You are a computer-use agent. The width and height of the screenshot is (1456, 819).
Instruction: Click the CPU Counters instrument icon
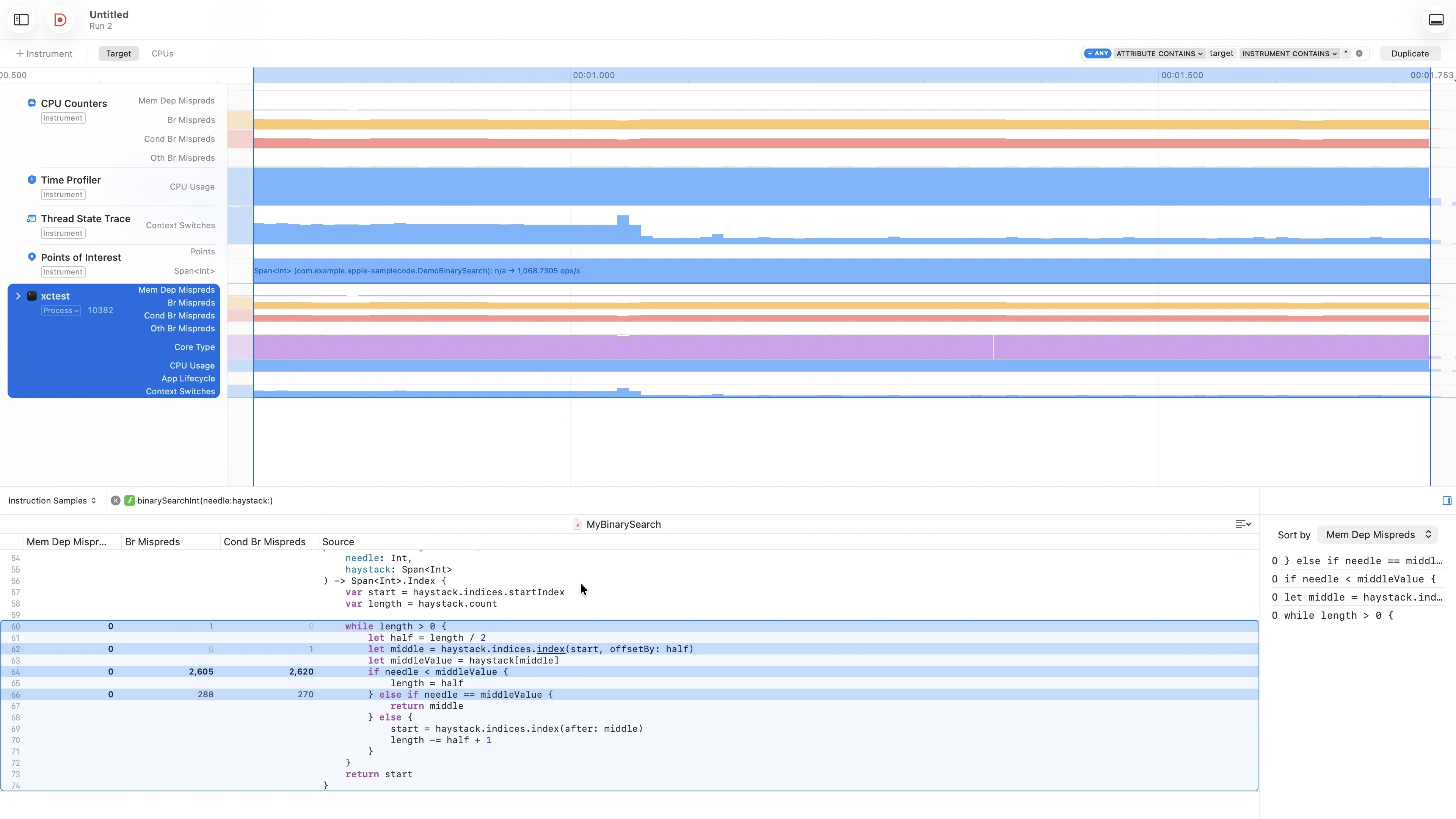point(31,103)
